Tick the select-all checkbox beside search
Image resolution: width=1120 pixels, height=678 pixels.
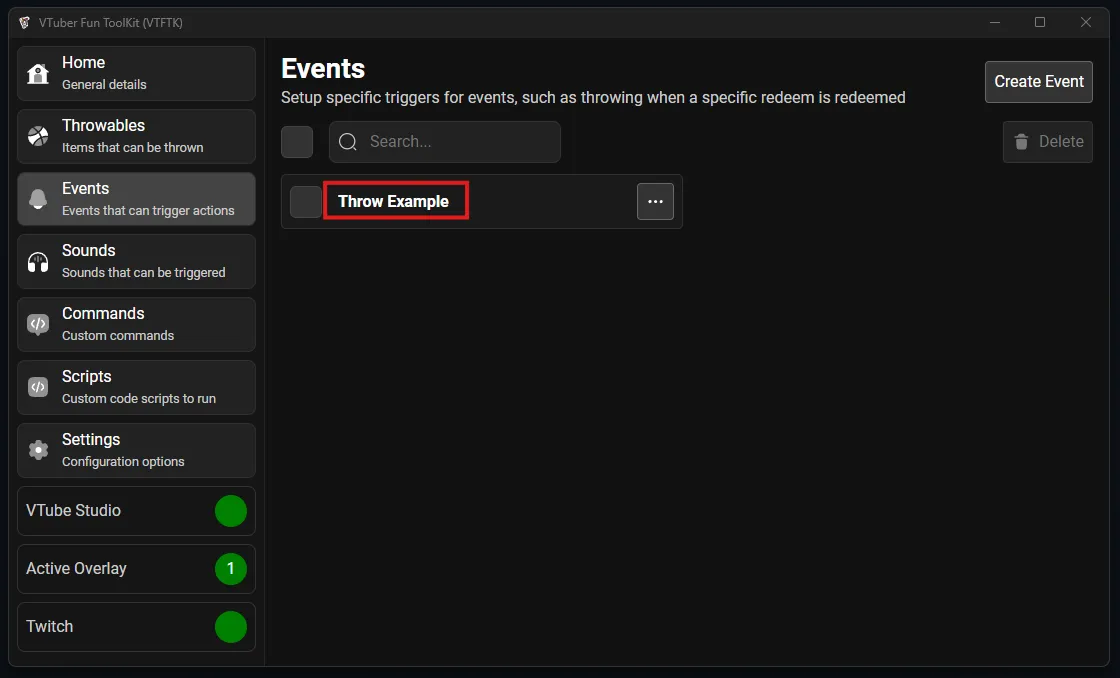click(x=297, y=142)
